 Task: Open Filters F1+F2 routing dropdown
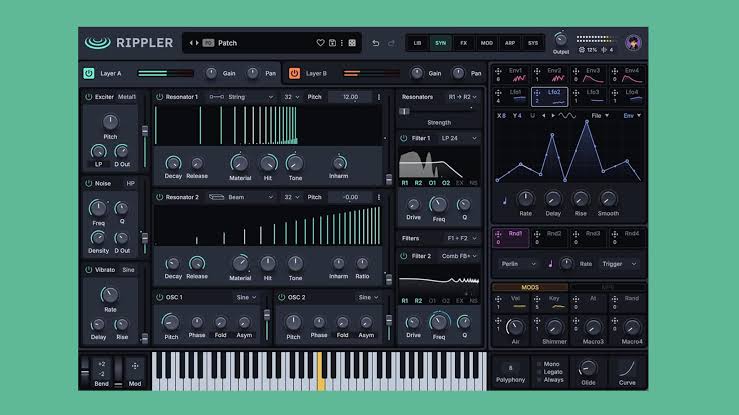point(462,238)
